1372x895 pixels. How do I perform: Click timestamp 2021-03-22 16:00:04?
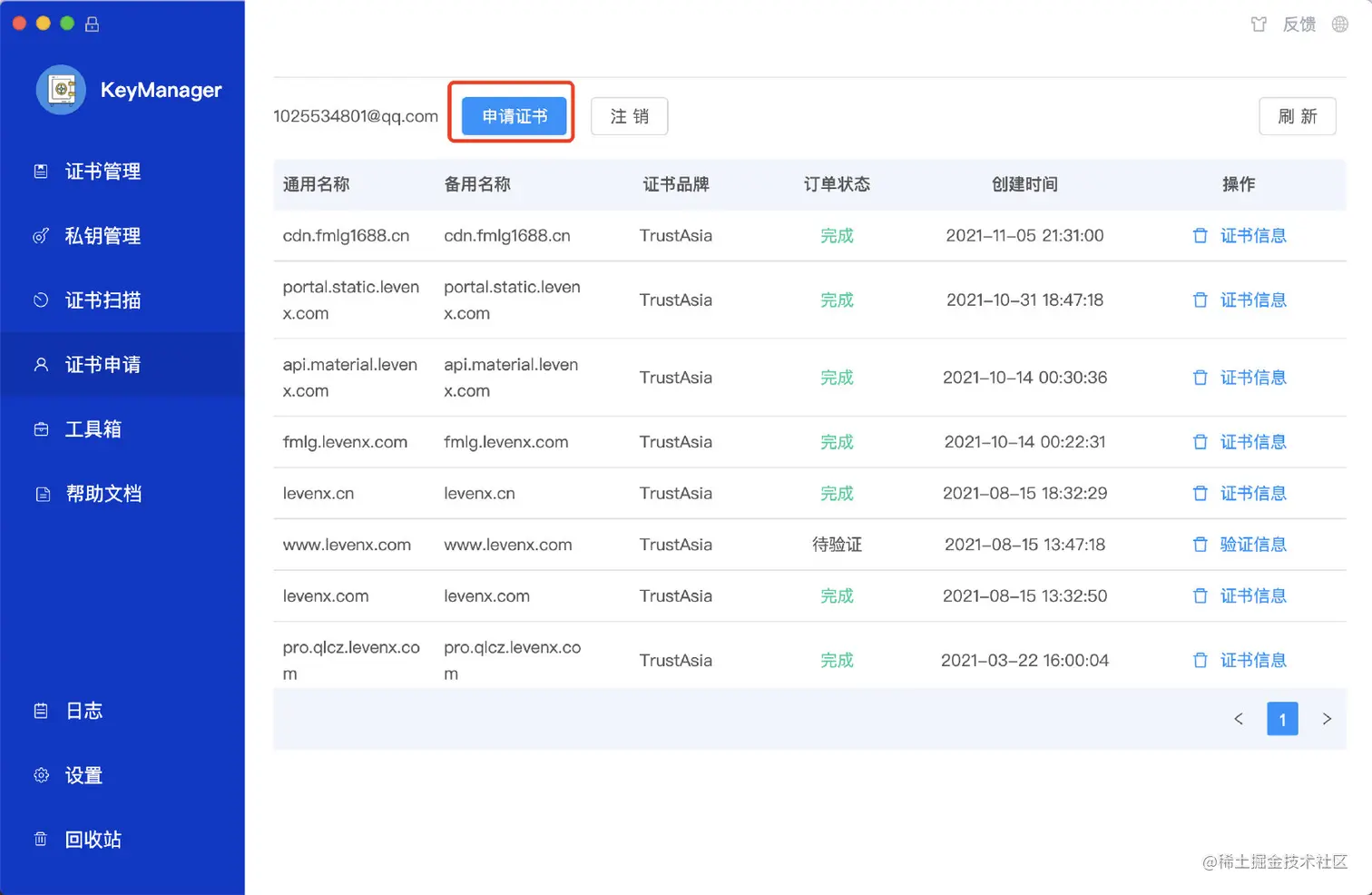click(x=1024, y=661)
